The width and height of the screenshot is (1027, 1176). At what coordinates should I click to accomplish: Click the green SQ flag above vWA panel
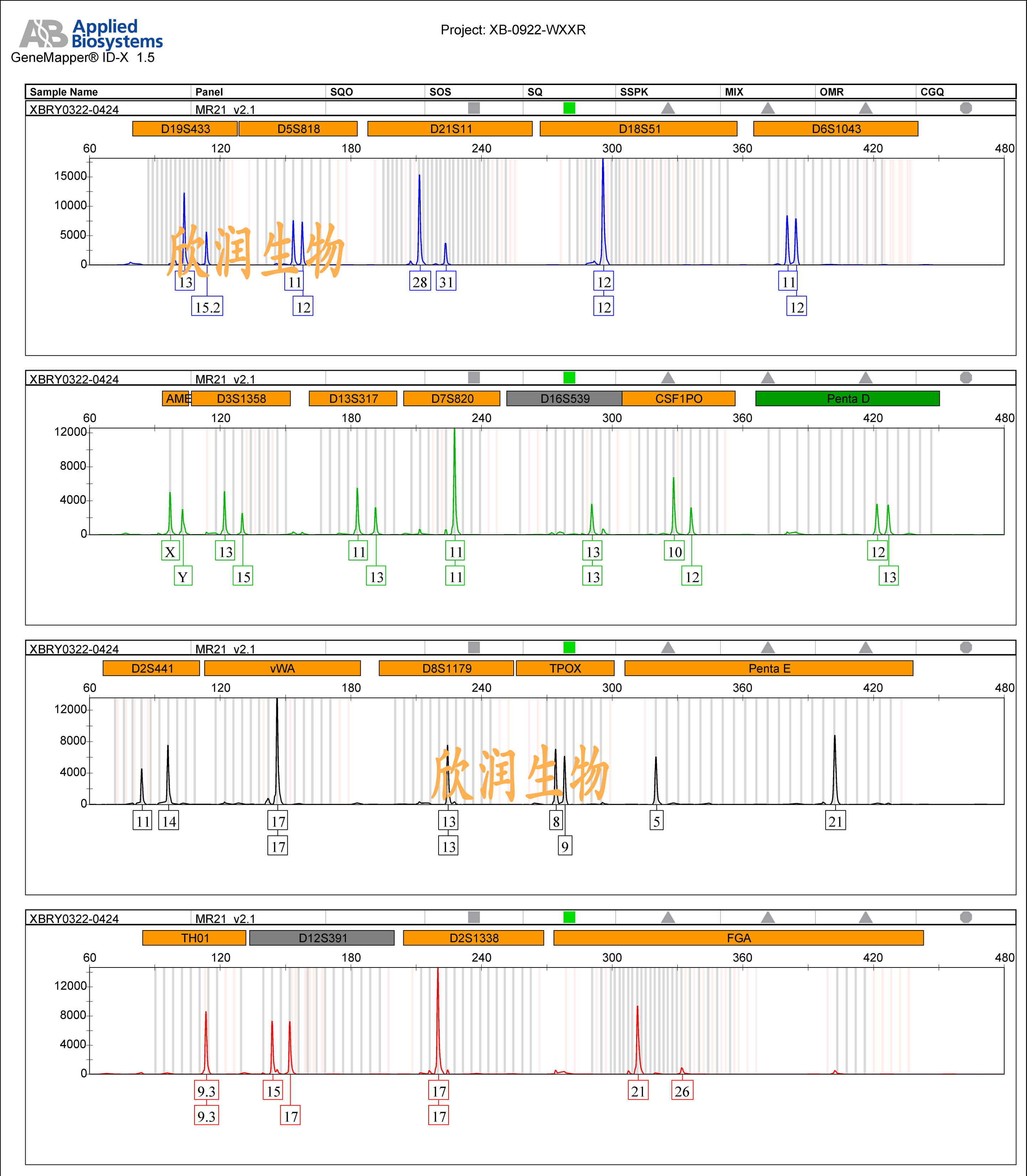point(569,647)
